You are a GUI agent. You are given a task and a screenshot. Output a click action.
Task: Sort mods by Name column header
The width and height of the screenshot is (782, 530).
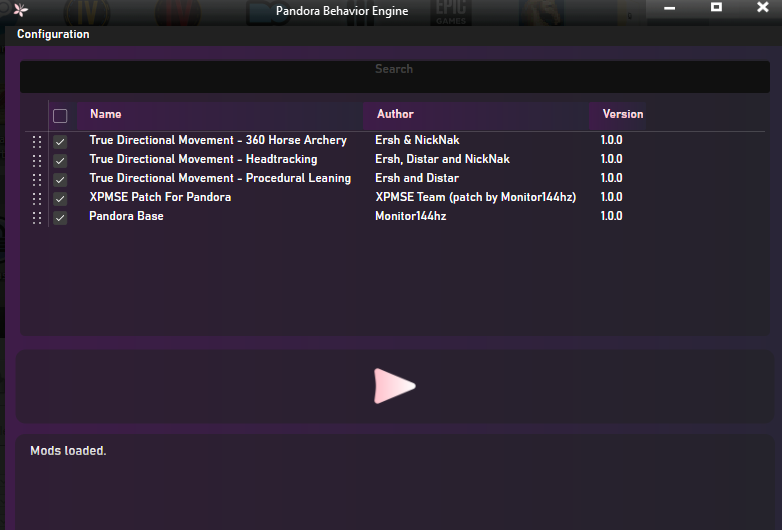click(x=220, y=116)
